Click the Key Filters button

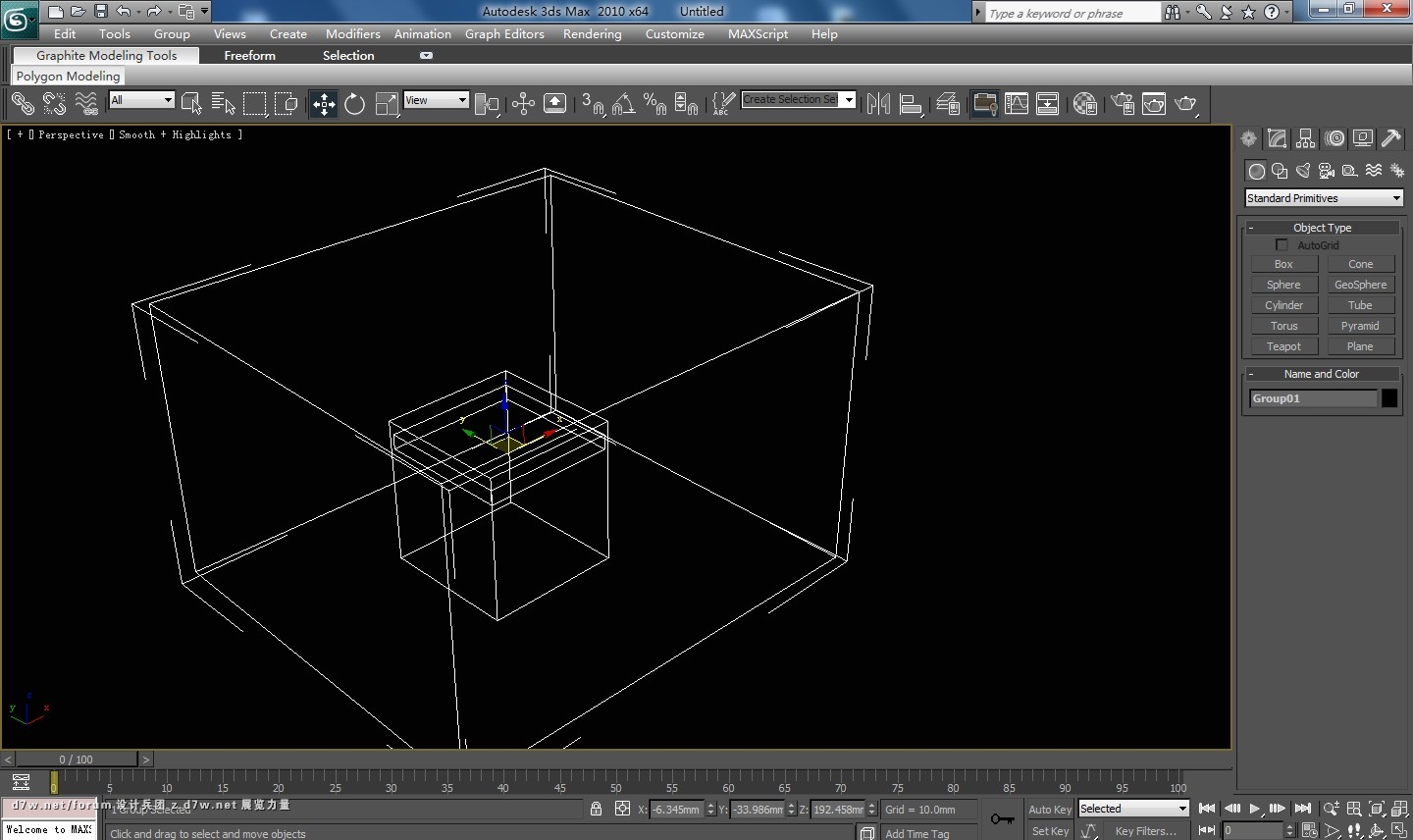[1145, 831]
